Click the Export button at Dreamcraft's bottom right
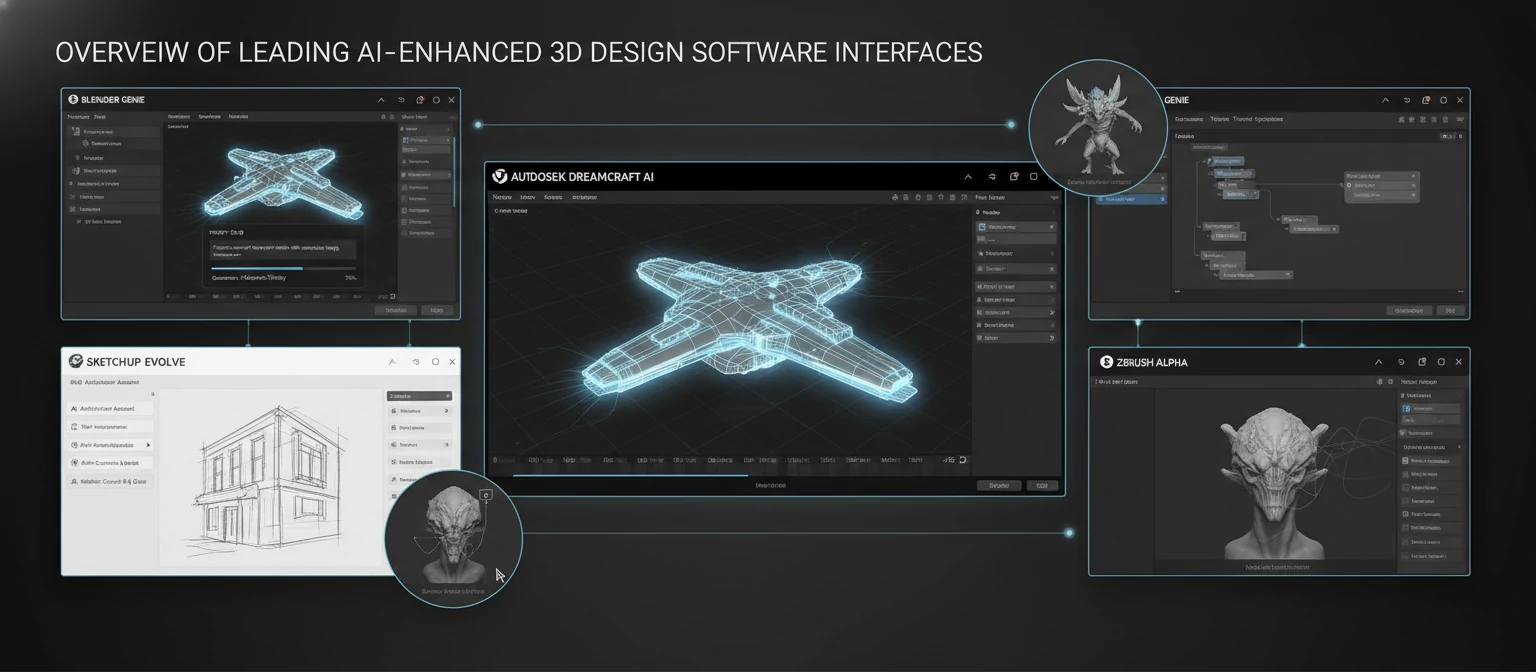 pos(1040,485)
